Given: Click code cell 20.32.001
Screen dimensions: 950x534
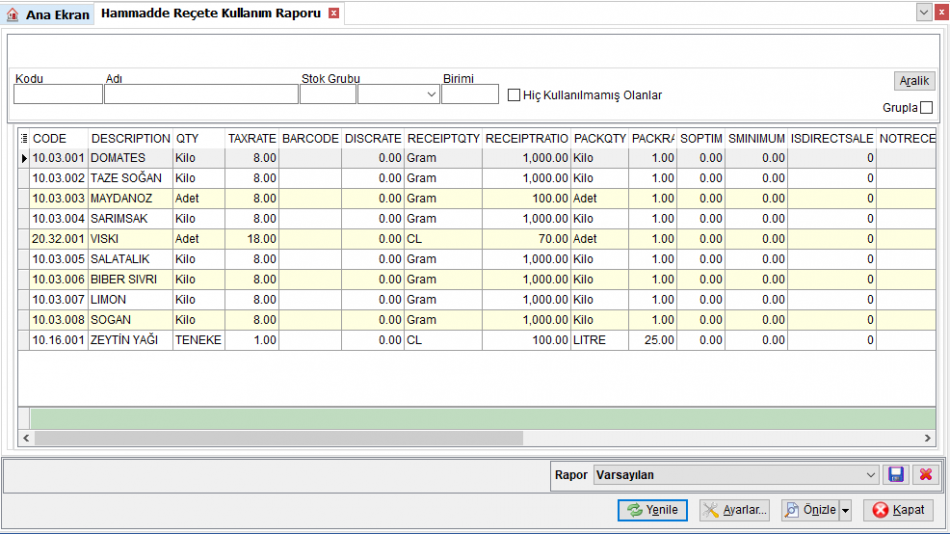Looking at the screenshot, I should pyautogui.click(x=59, y=239).
